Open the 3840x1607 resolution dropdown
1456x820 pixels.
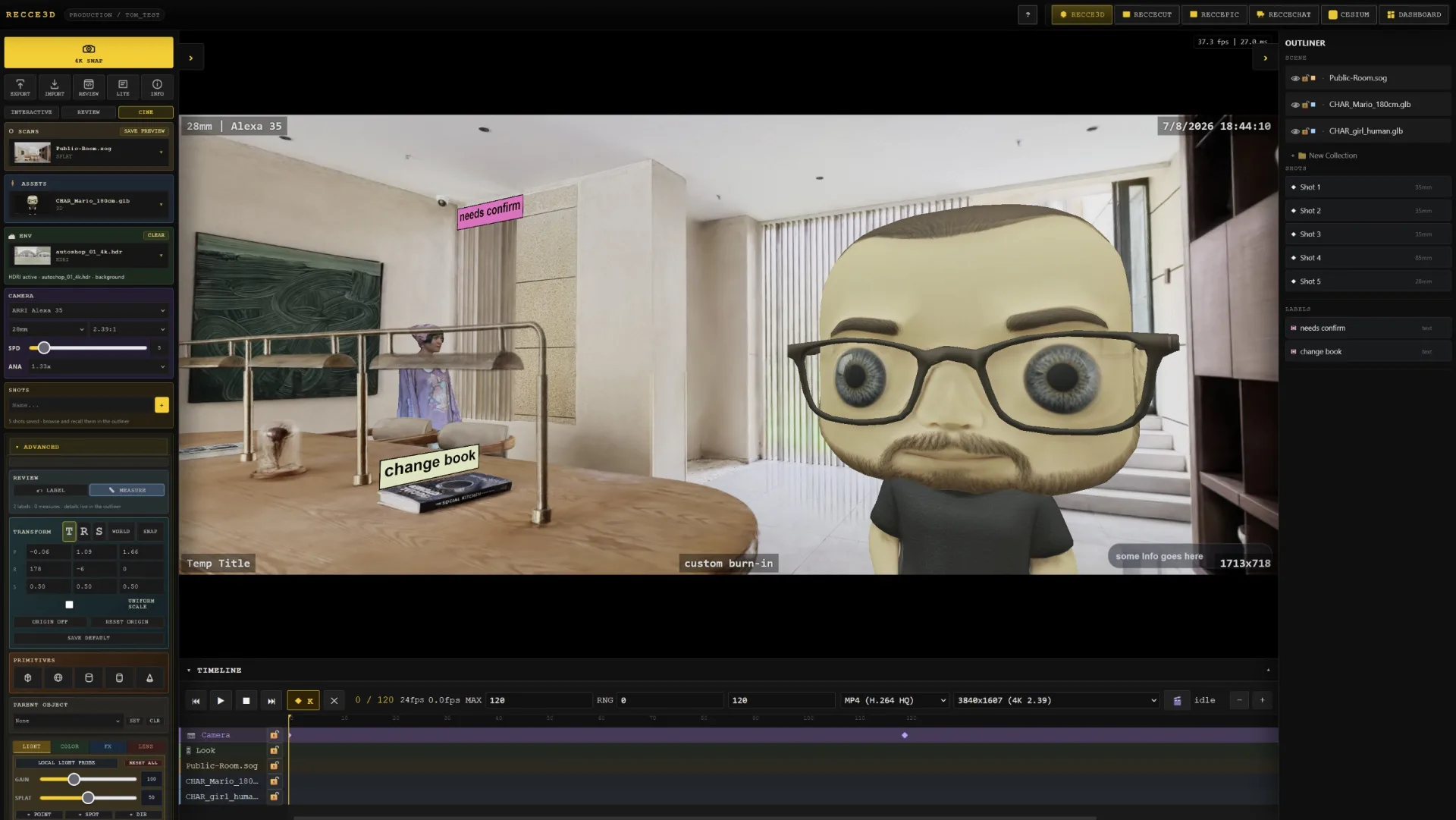coord(1056,701)
